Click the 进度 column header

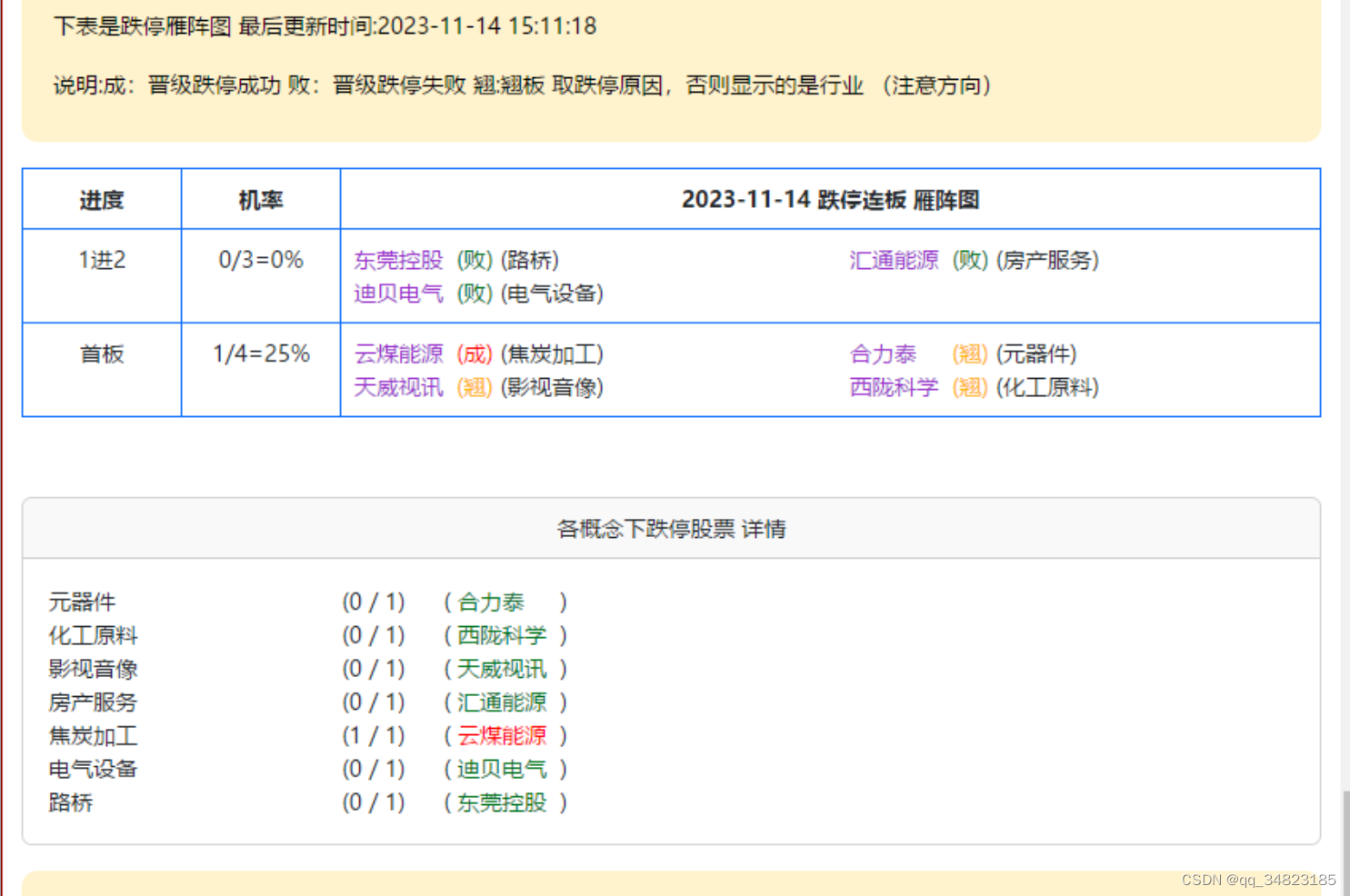102,200
